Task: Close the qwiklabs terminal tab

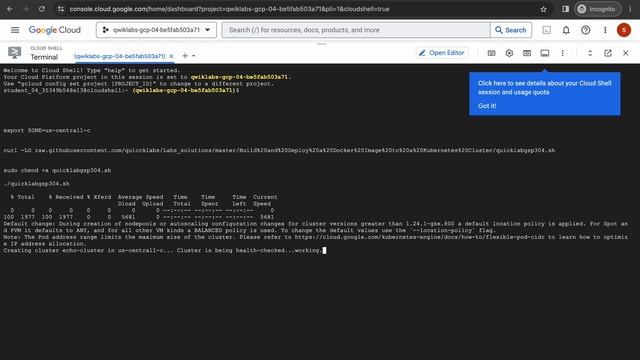Action: tap(171, 56)
